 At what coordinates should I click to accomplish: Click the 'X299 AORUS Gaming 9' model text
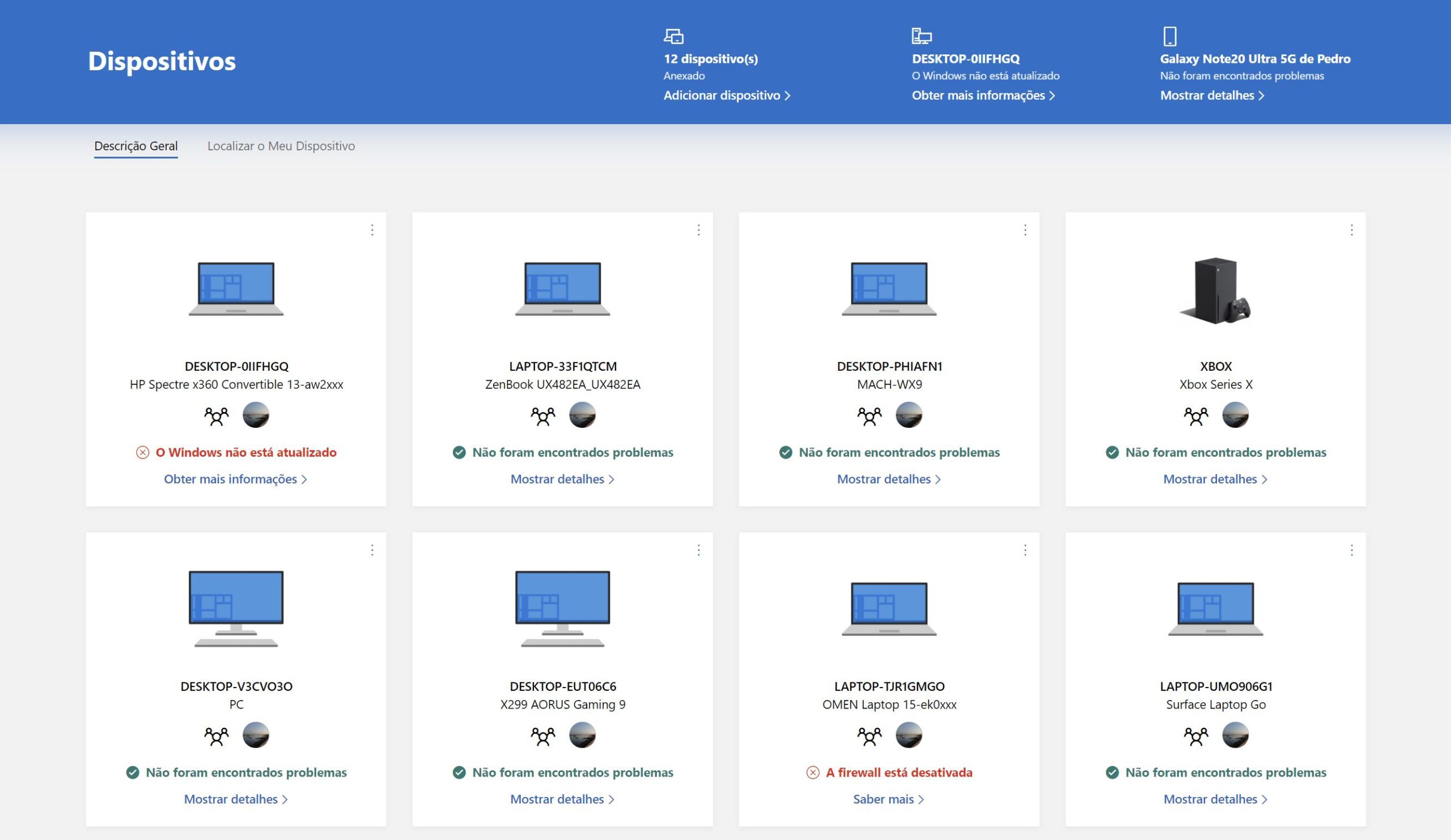tap(563, 705)
